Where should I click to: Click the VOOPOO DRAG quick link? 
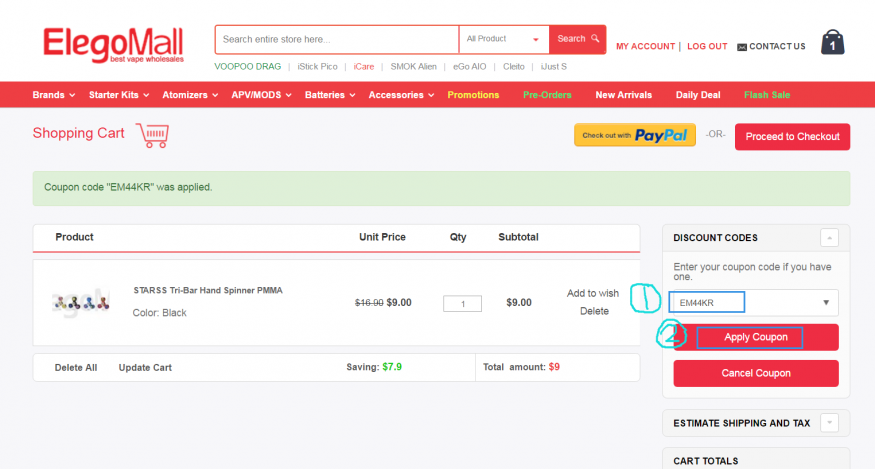[x=248, y=66]
